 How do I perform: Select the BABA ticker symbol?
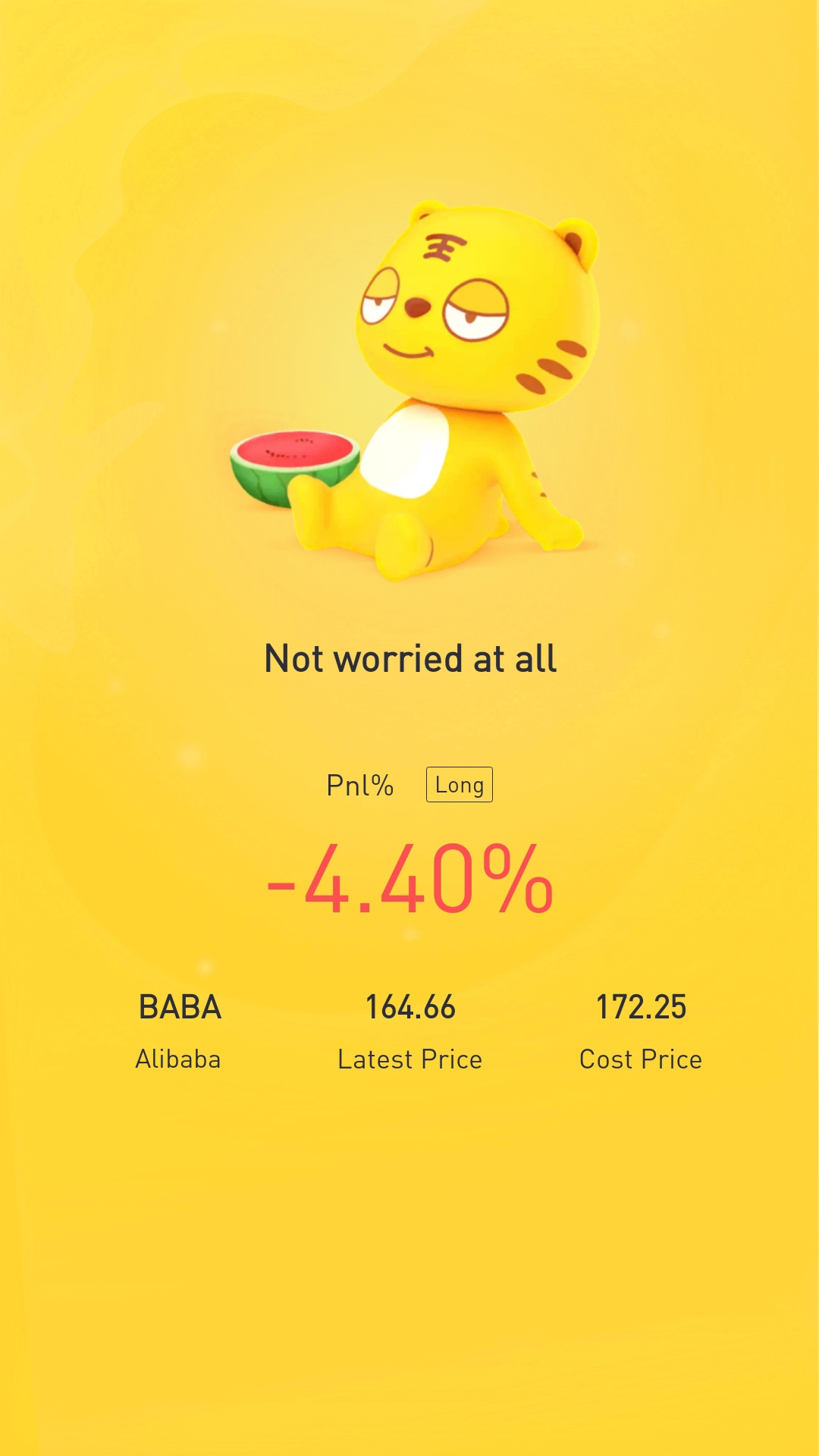(x=180, y=1007)
